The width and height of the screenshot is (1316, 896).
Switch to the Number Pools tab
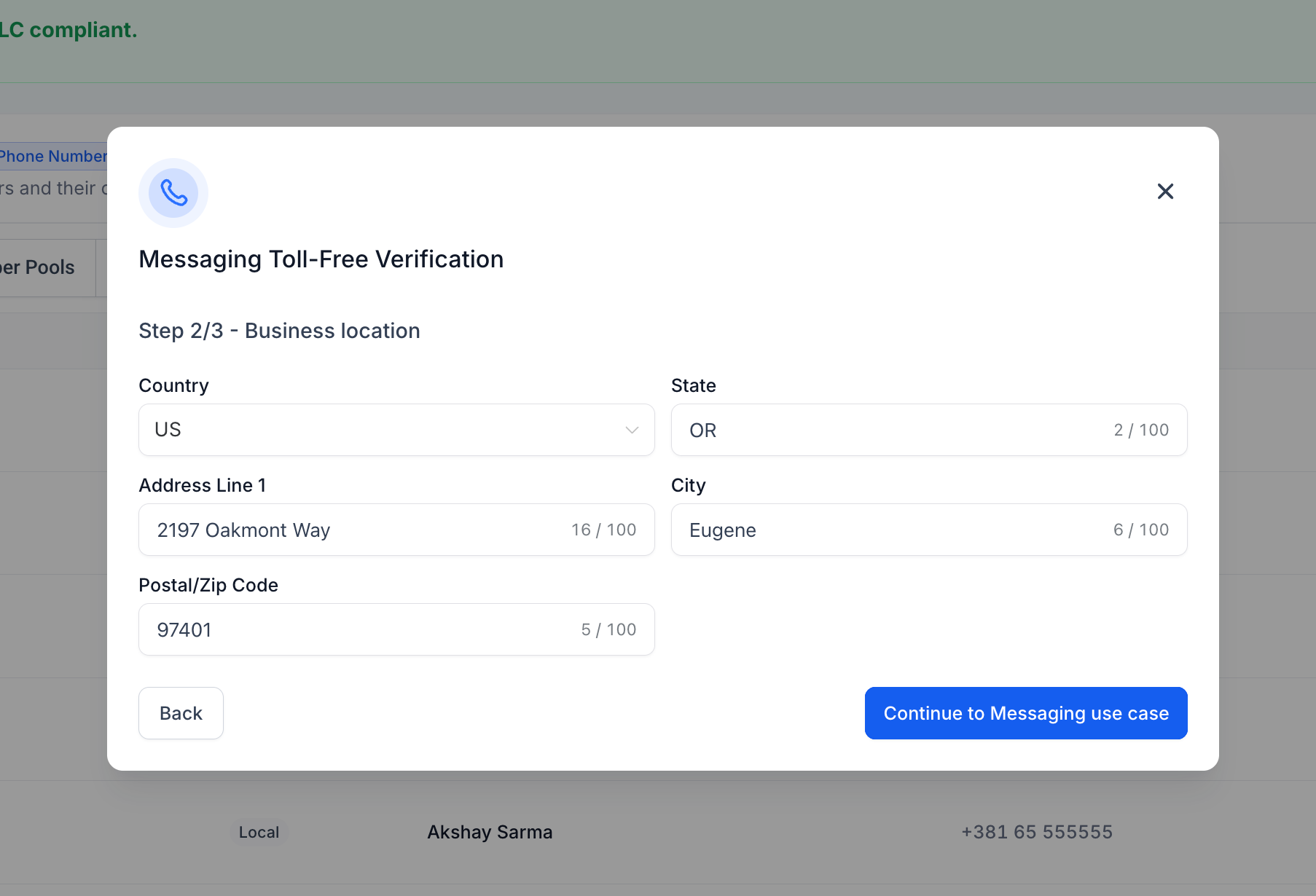(40, 267)
